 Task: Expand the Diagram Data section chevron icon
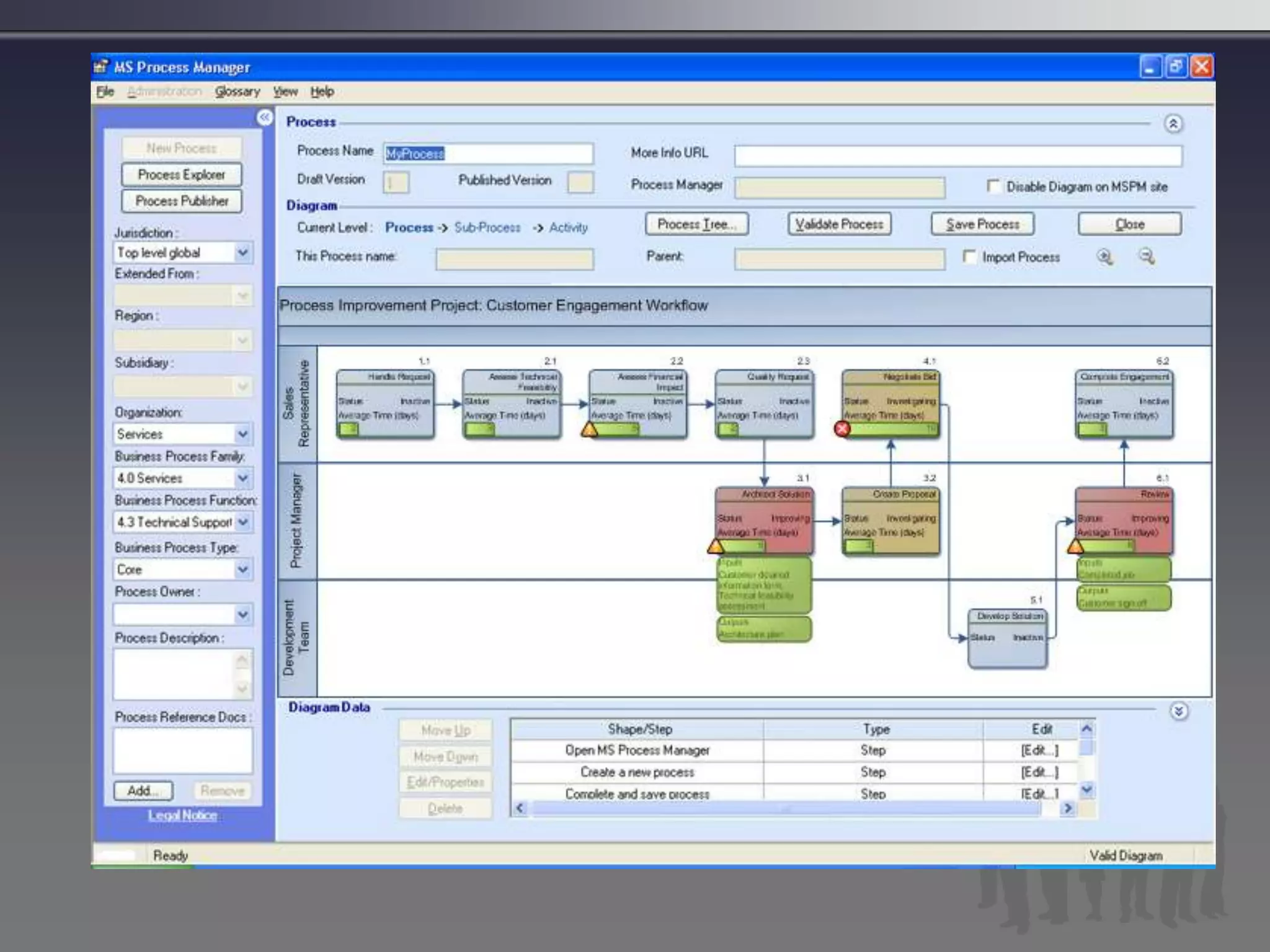[x=1178, y=711]
